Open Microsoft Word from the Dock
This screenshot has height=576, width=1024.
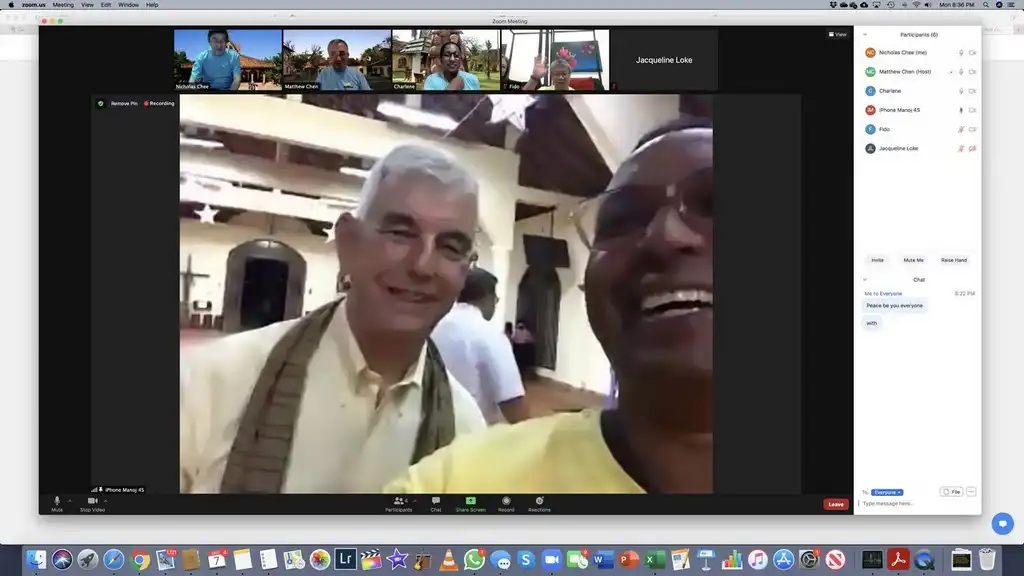tap(603, 560)
